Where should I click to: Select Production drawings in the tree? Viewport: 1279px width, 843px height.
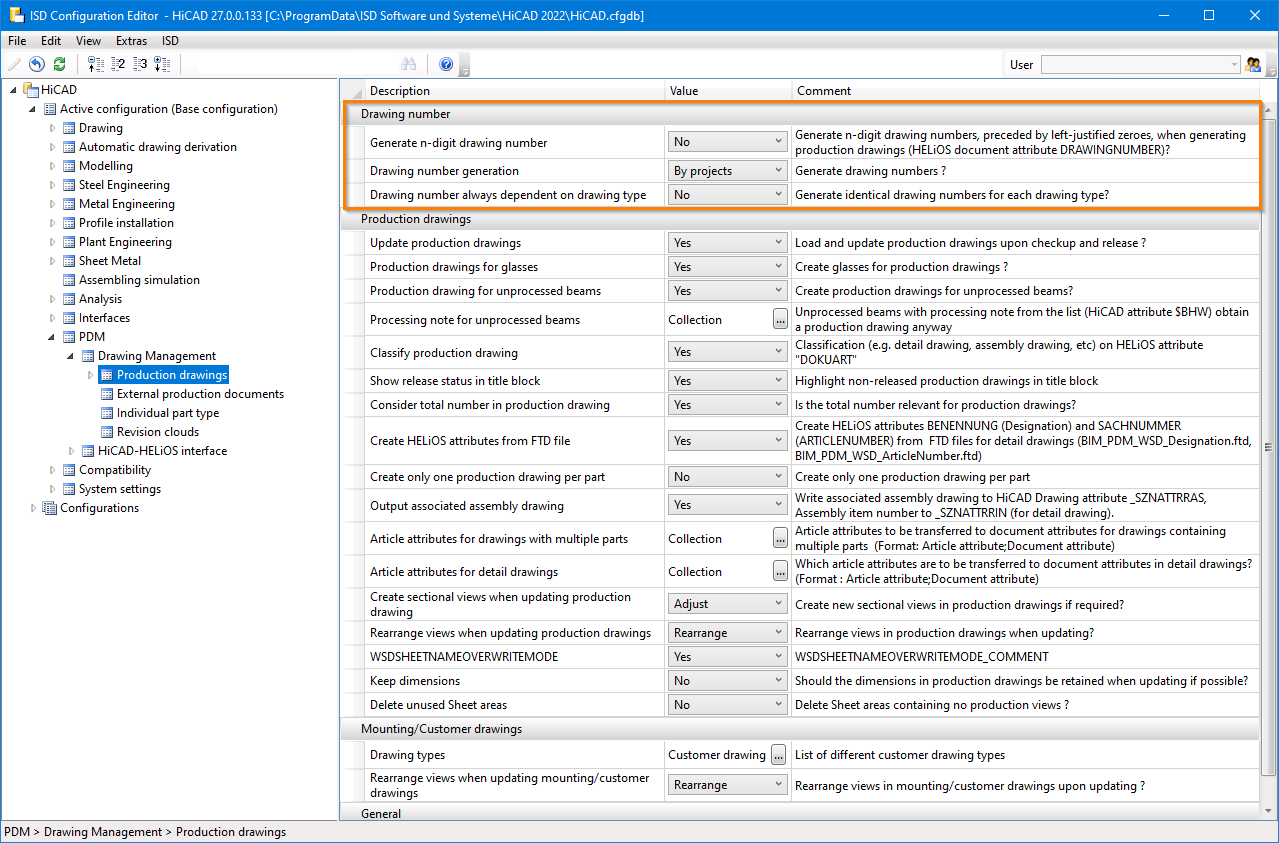pos(172,375)
